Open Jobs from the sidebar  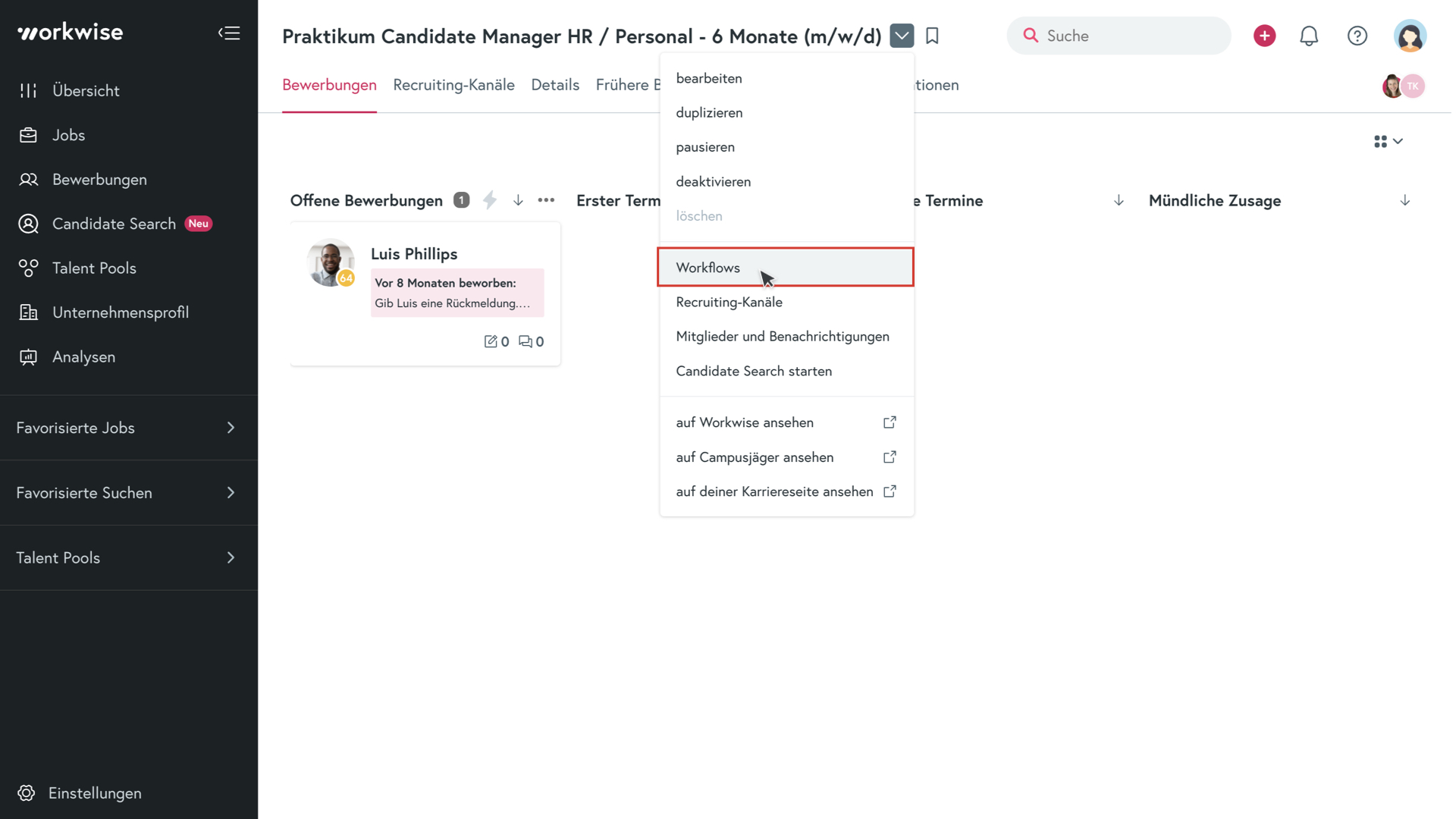click(68, 135)
